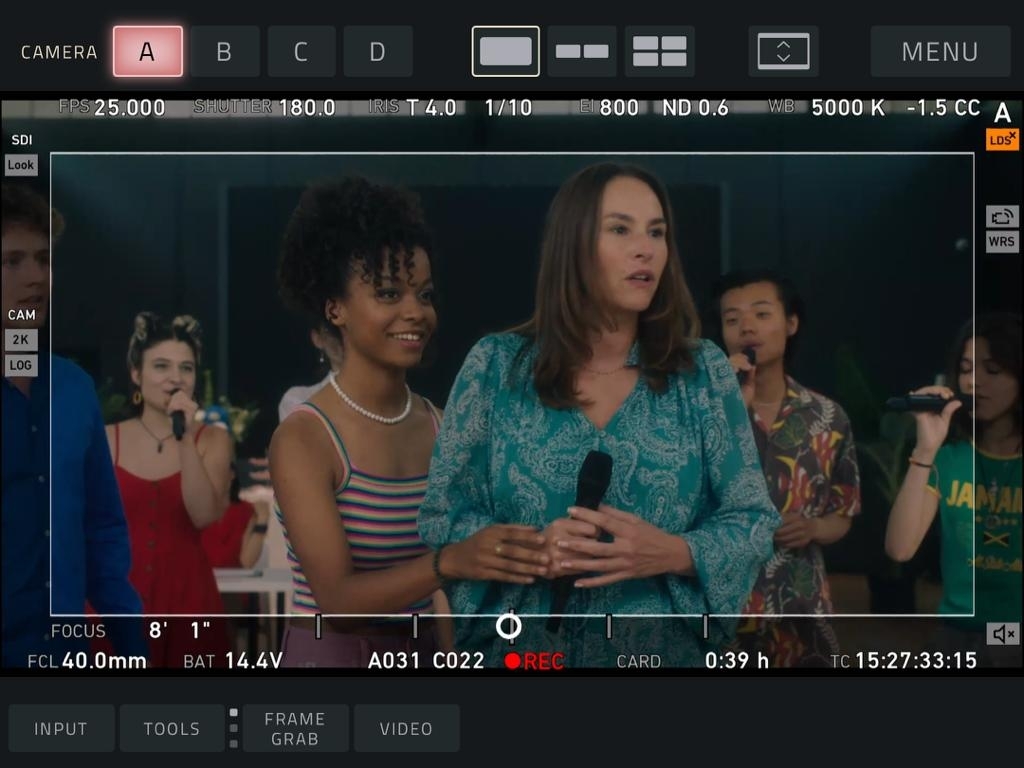Unmute audio with the speaker icon
Screen dimensions: 1024x768
[x=1002, y=633]
